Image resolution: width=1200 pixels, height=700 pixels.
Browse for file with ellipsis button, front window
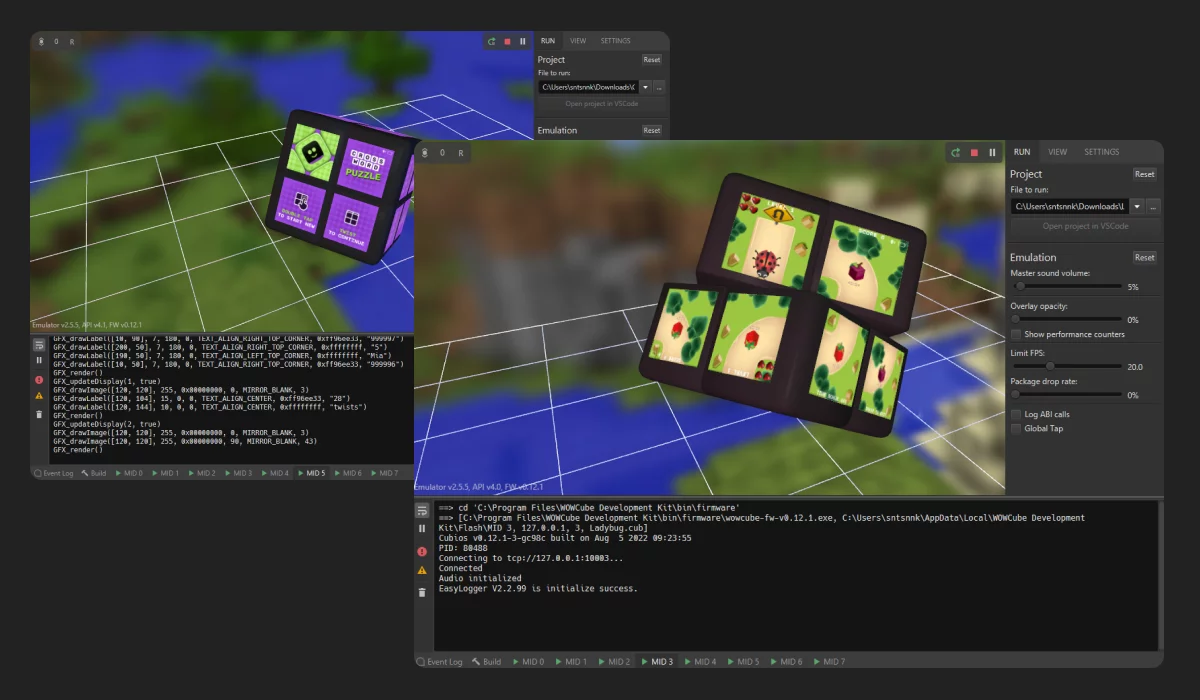(1153, 207)
